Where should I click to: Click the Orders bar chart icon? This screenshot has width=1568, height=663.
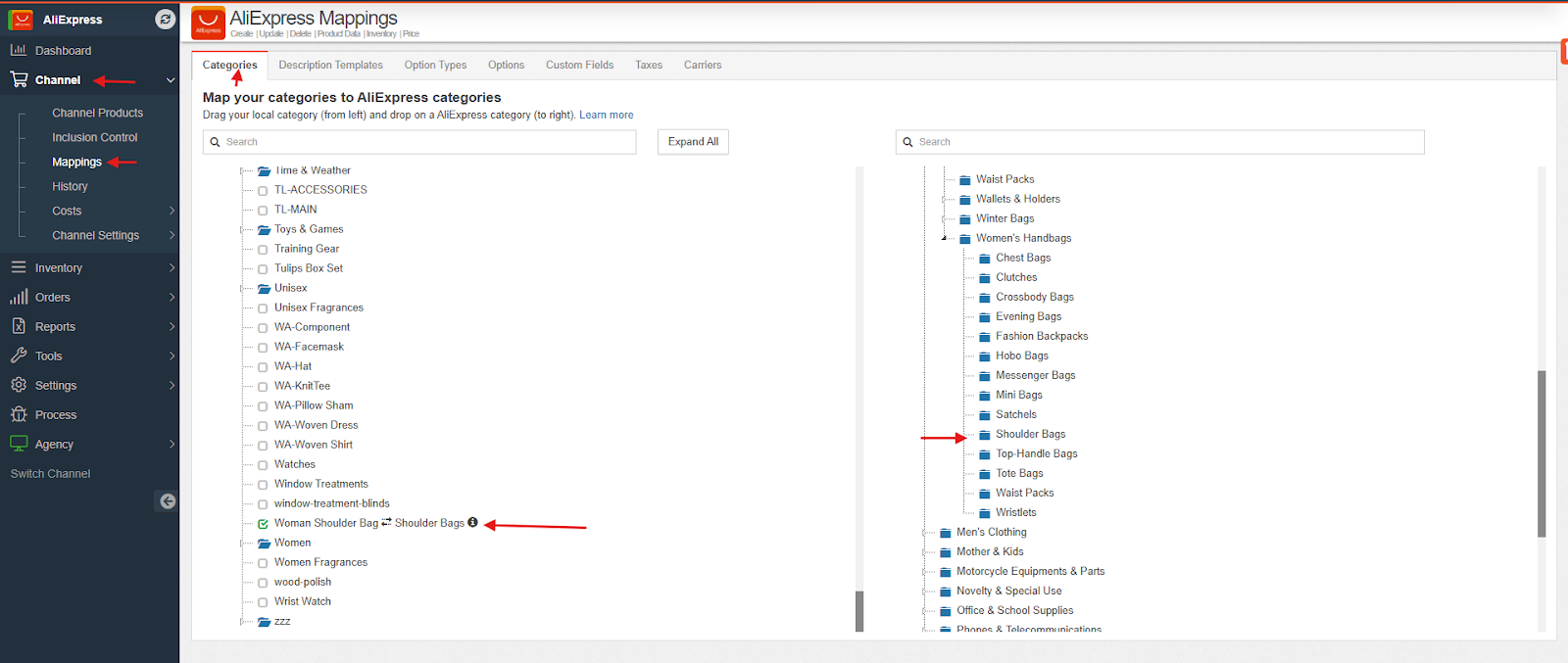pos(19,297)
